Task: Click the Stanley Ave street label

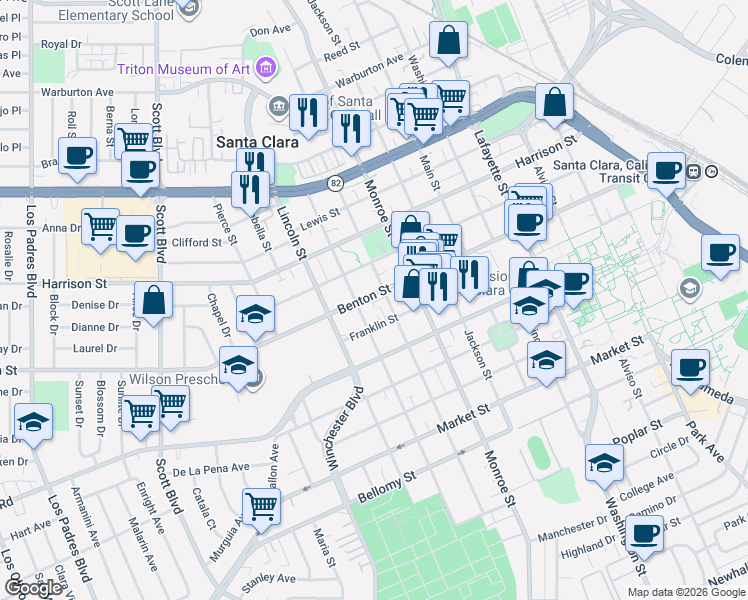Action: (269, 582)
